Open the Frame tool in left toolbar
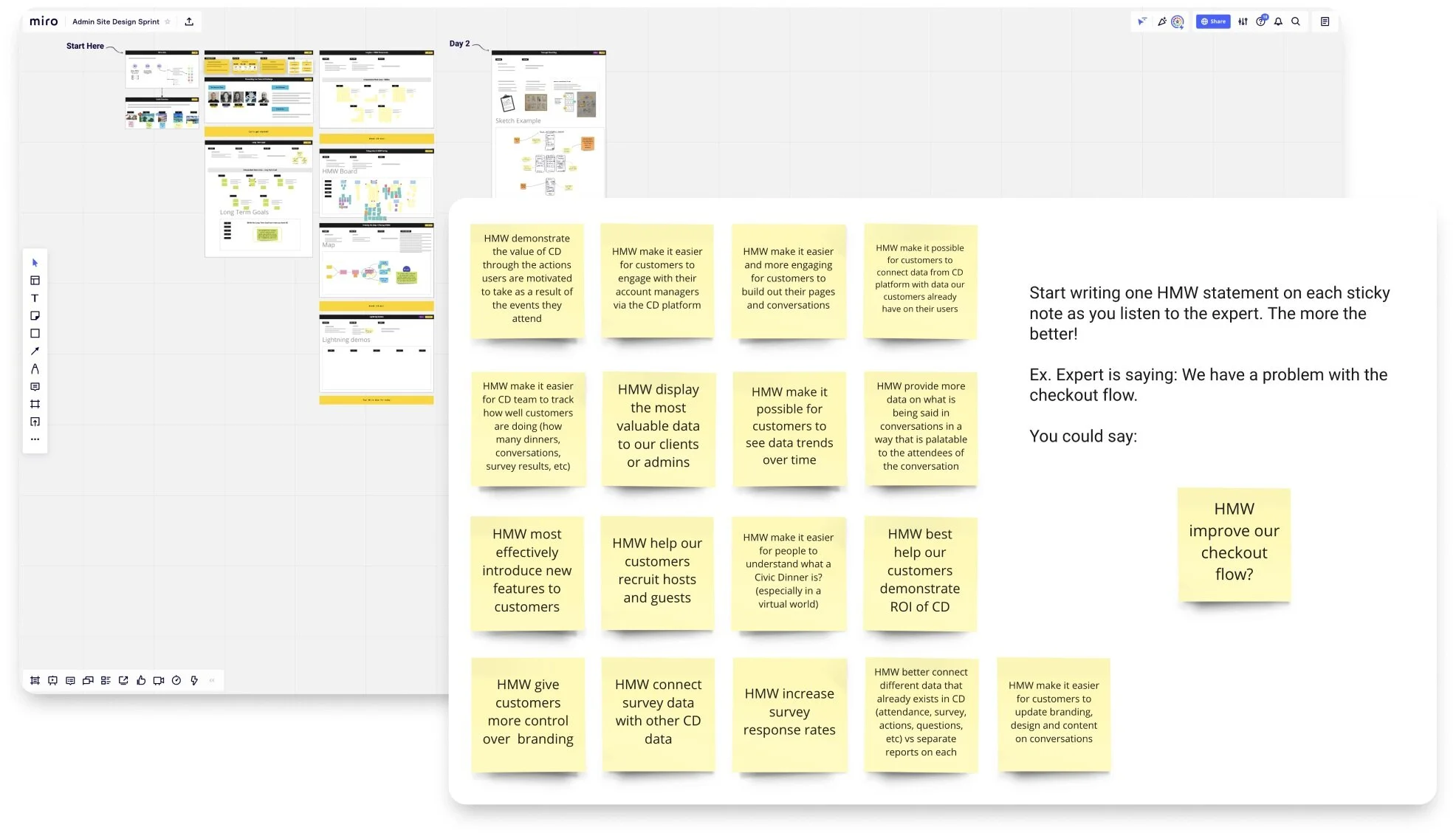 click(x=35, y=405)
